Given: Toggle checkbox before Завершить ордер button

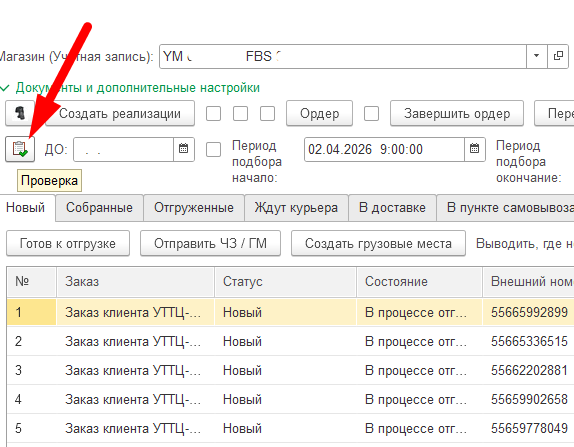Looking at the screenshot, I should (371, 113).
